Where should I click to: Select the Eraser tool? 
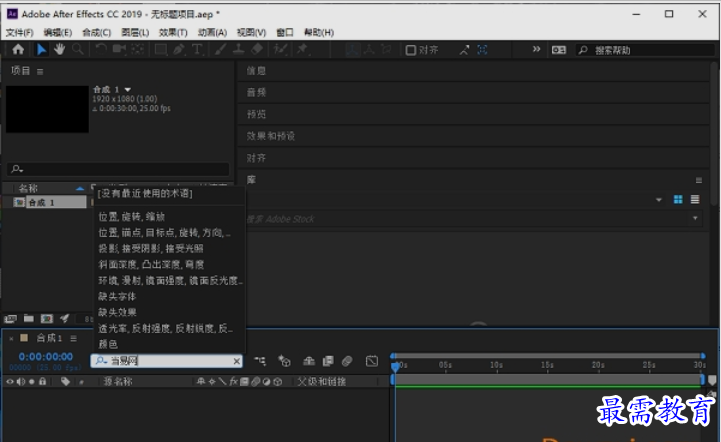[257, 49]
